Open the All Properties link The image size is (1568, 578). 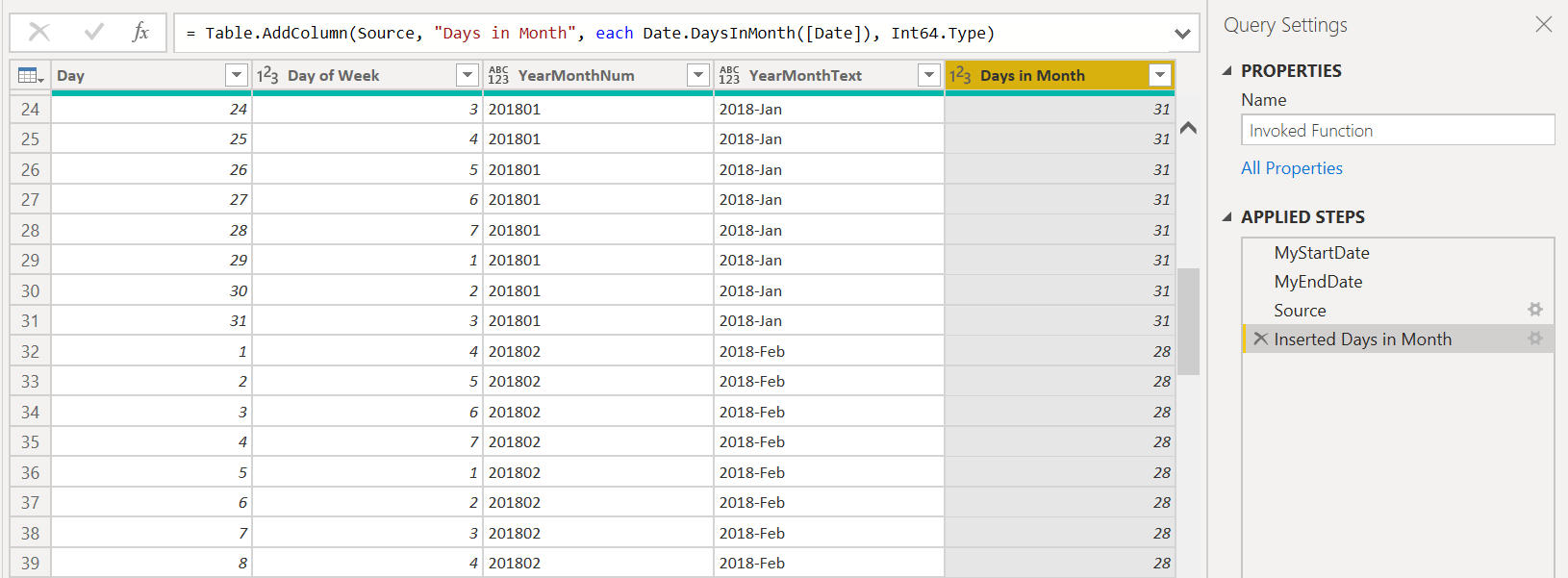coord(1291,168)
